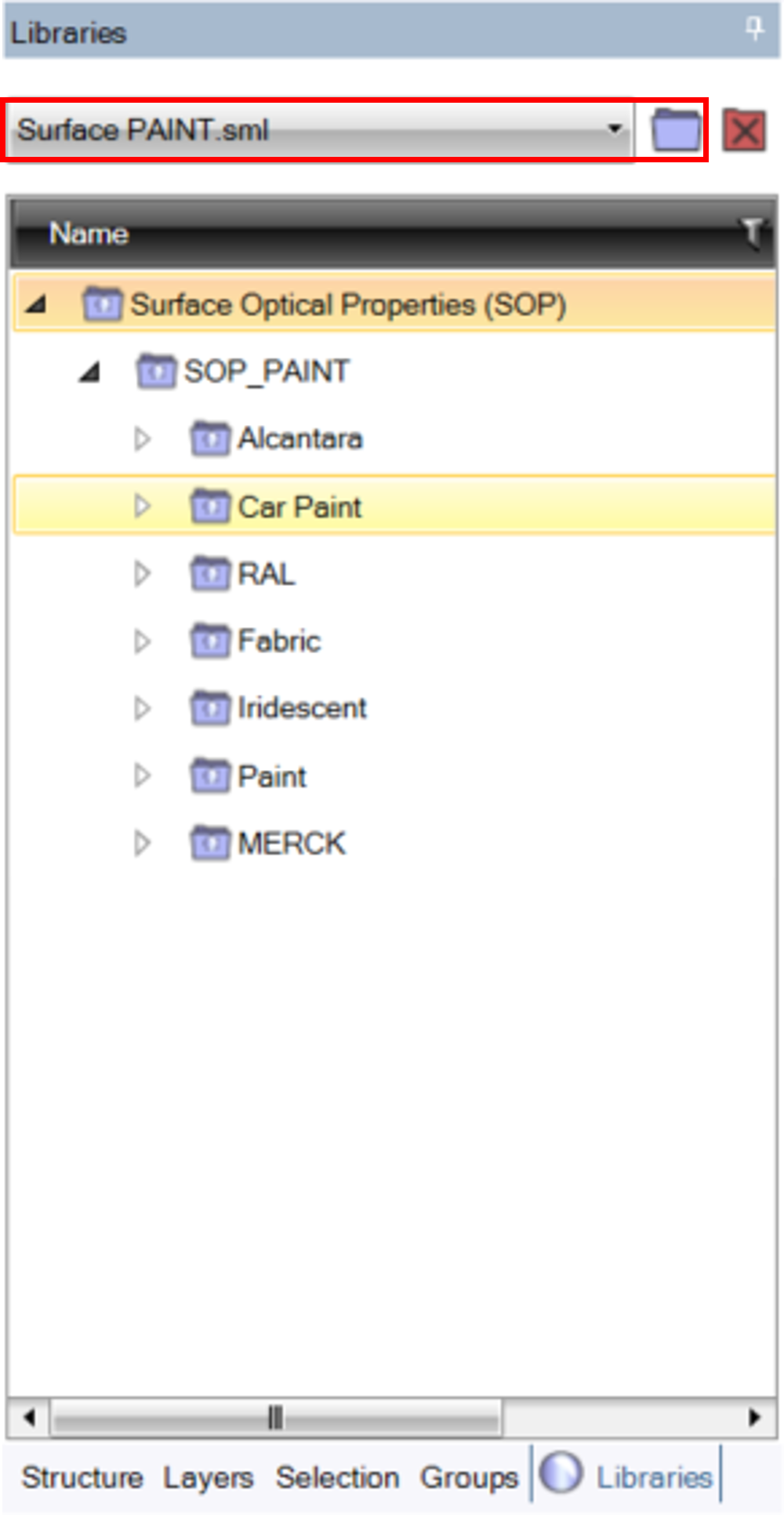
Task: Expand the Car Paint folder
Action: (142, 506)
